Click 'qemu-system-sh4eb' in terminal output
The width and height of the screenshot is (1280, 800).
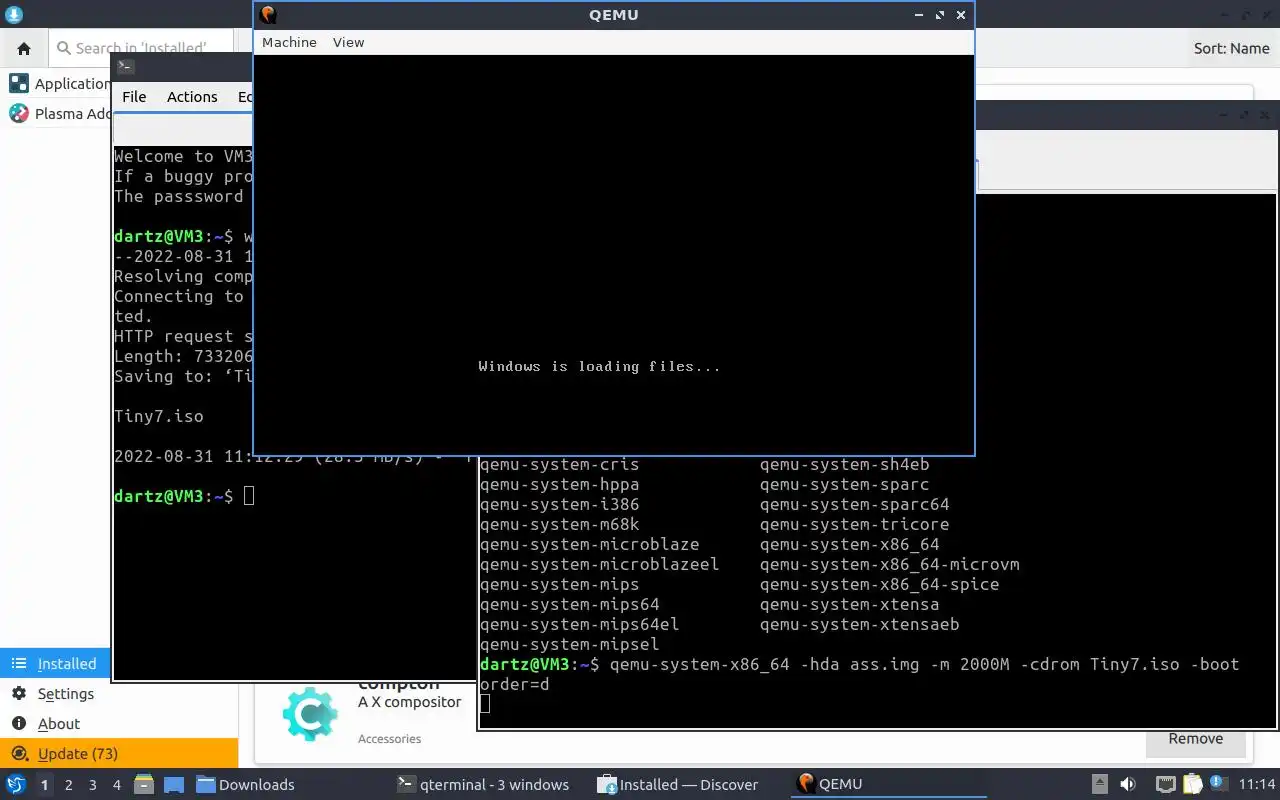click(844, 464)
